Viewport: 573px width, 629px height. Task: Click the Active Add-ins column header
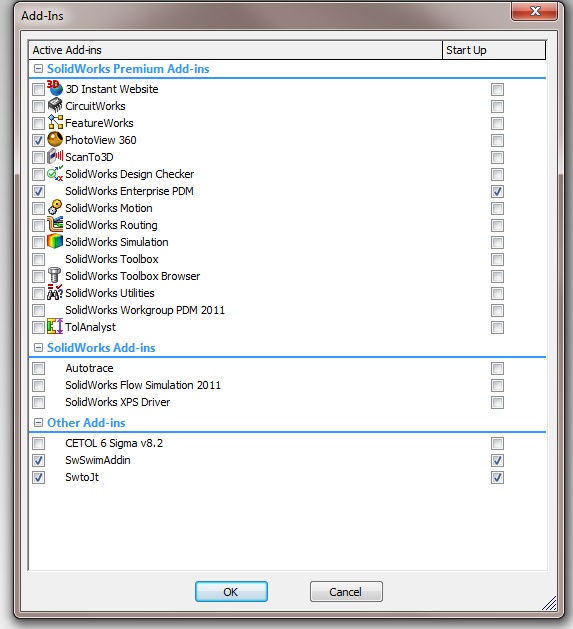click(236, 50)
